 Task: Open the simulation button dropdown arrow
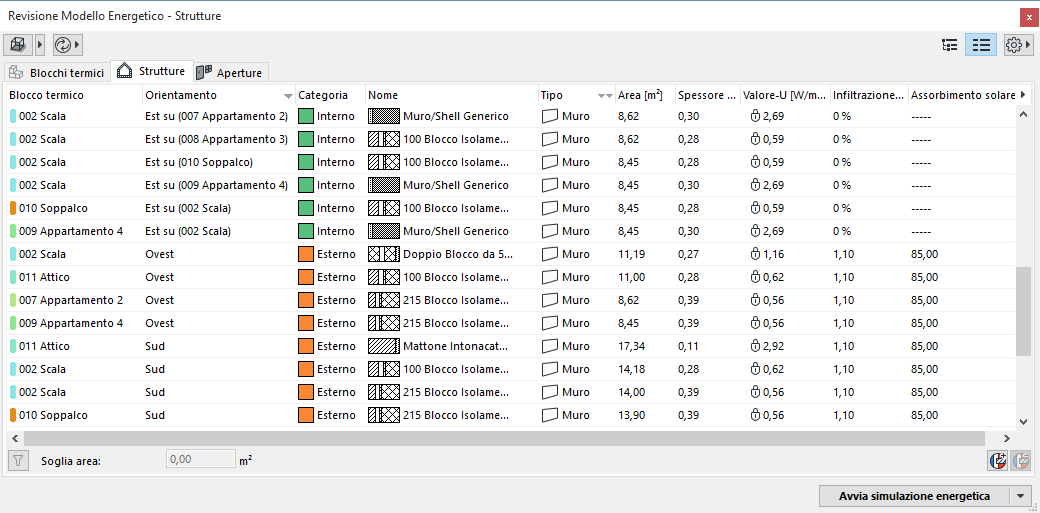pos(1020,496)
